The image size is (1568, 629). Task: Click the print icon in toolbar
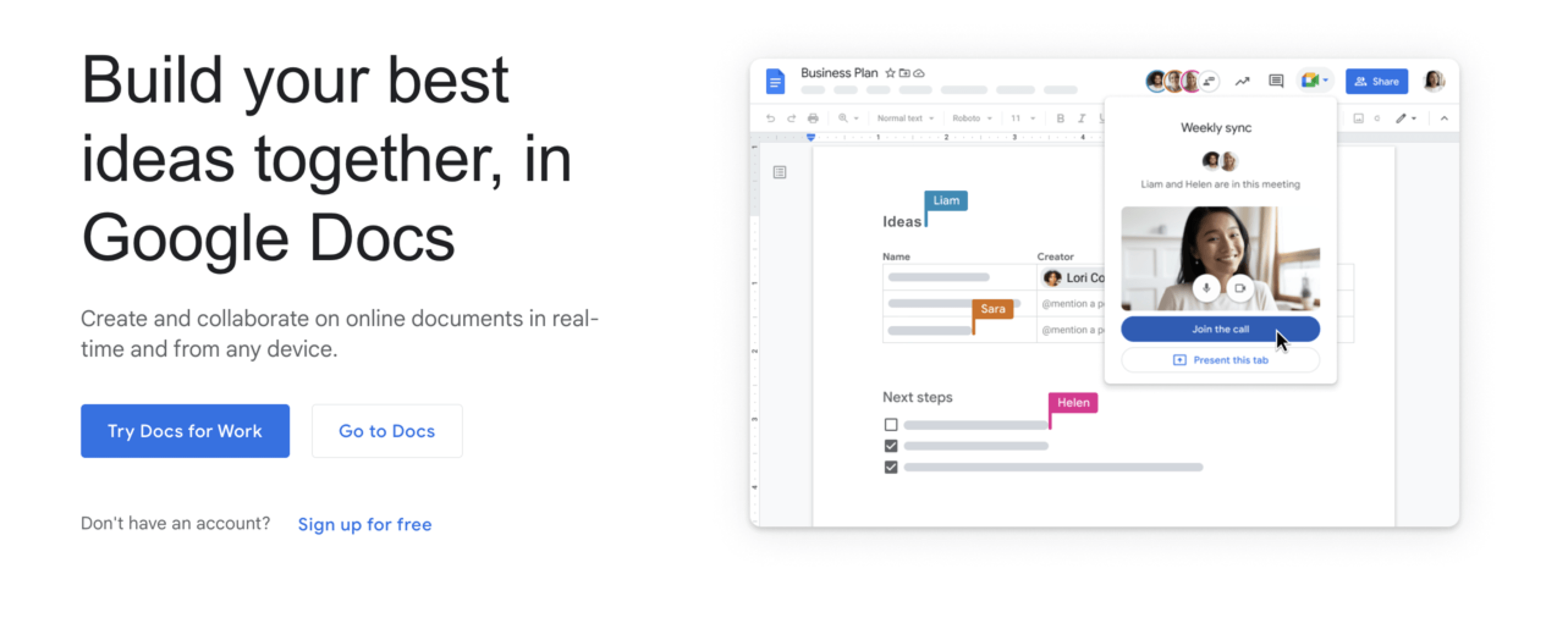(813, 118)
